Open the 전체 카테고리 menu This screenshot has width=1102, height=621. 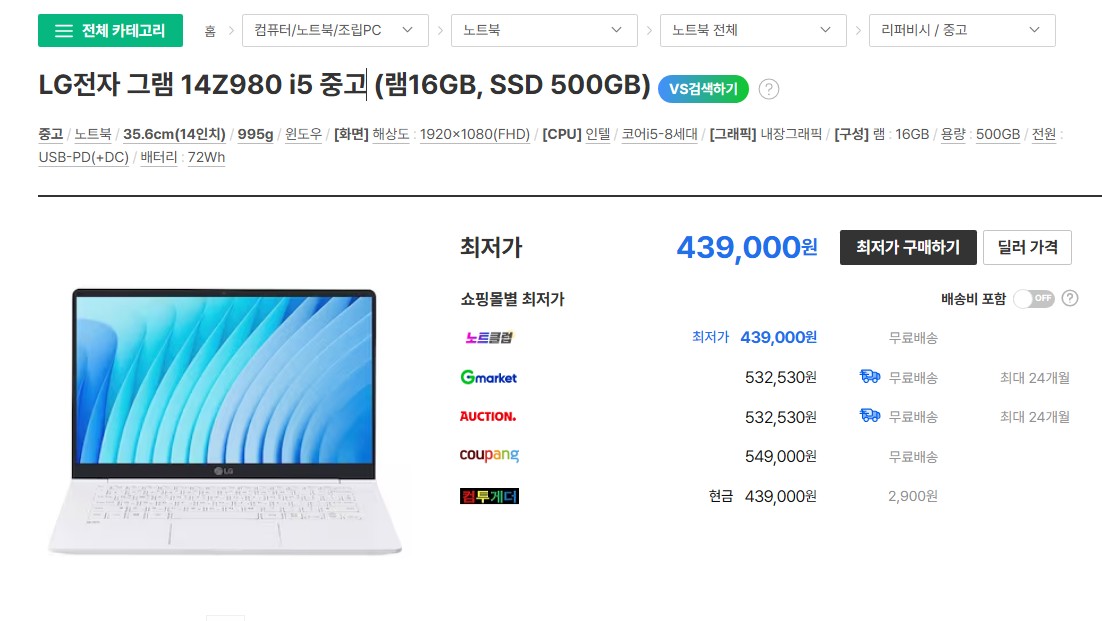click(110, 30)
